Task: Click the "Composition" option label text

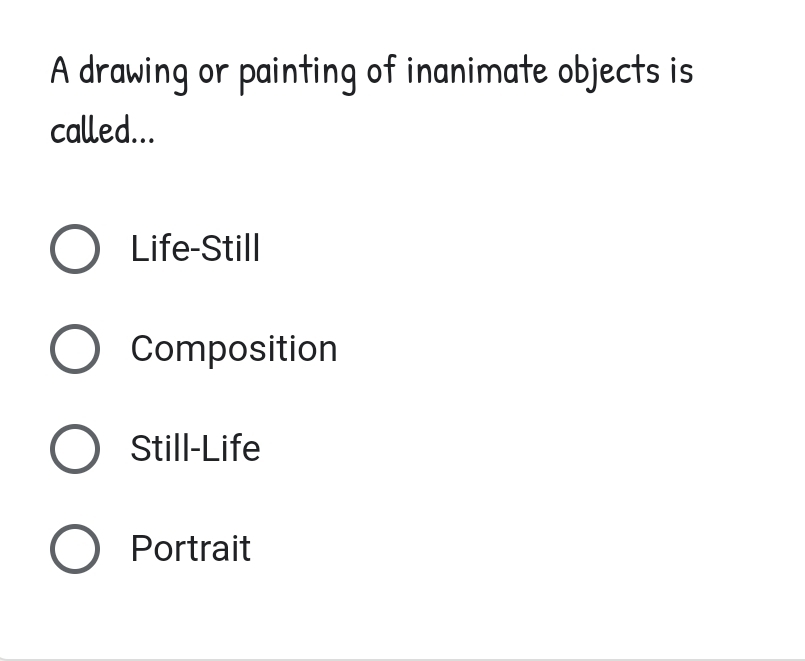Action: [x=234, y=349]
